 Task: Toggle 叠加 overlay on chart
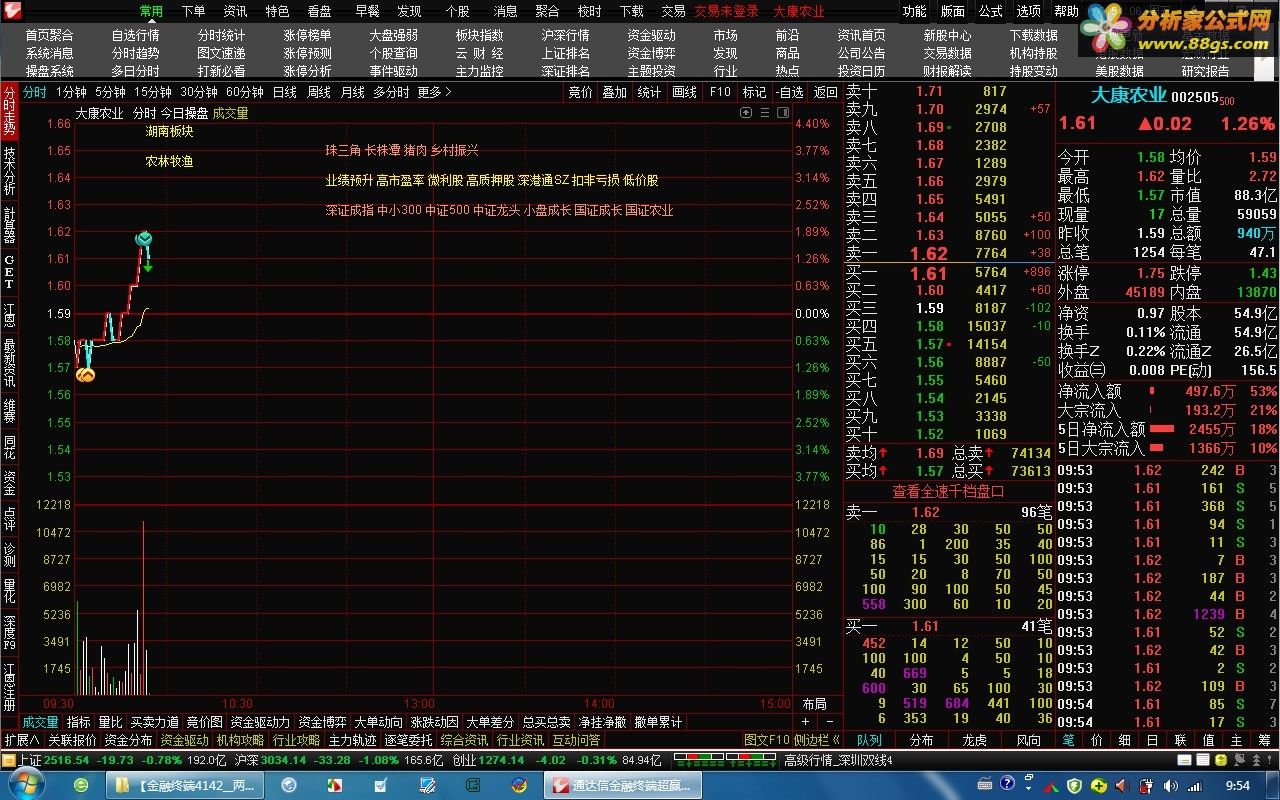[x=614, y=92]
